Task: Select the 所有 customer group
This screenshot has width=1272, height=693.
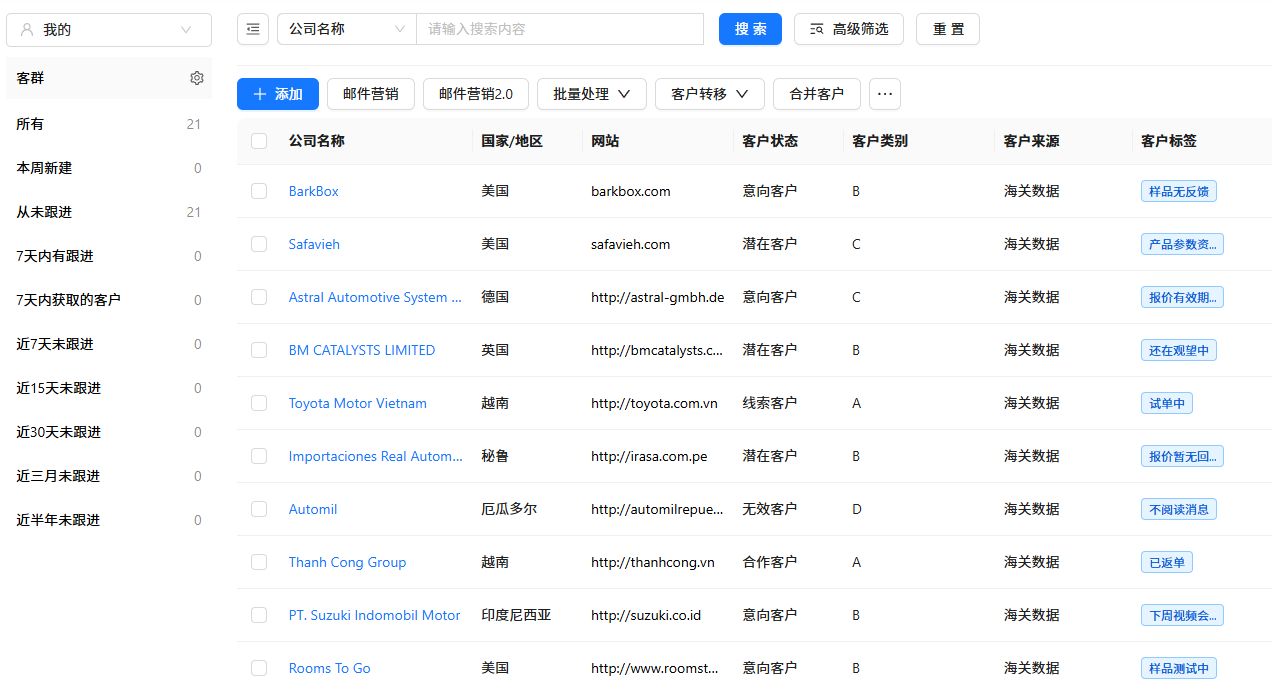Action: [109, 124]
